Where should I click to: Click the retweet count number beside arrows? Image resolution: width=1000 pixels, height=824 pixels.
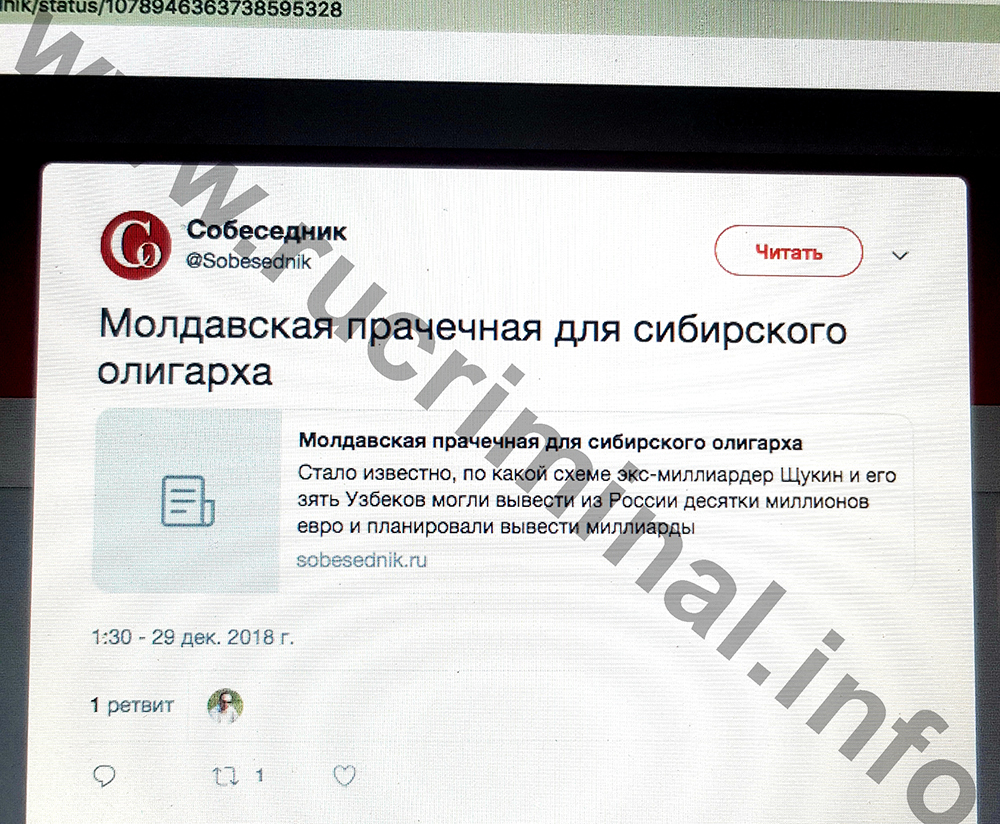pyautogui.click(x=260, y=776)
